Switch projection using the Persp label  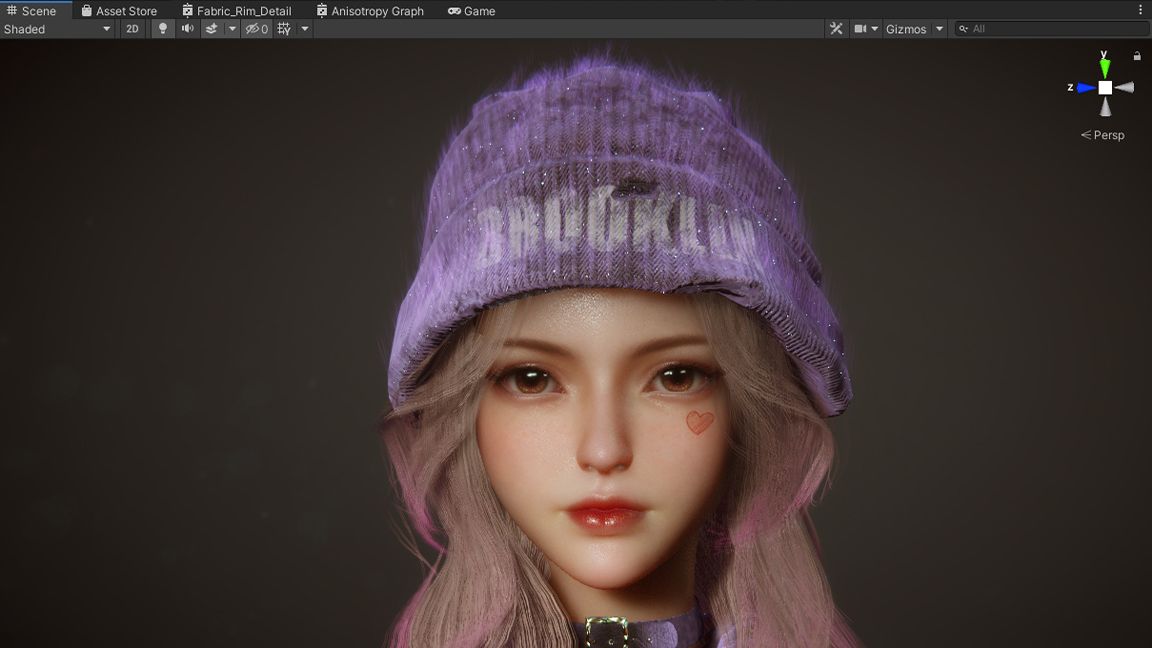(1109, 134)
